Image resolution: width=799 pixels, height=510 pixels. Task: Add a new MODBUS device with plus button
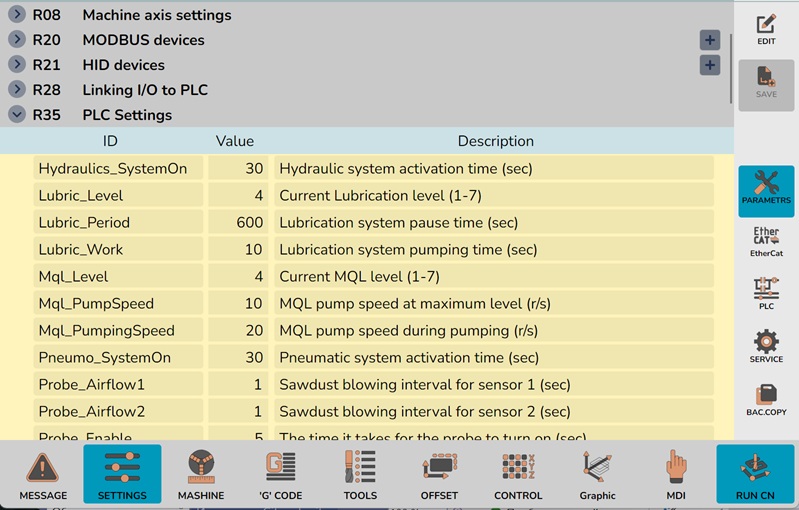coord(709,40)
